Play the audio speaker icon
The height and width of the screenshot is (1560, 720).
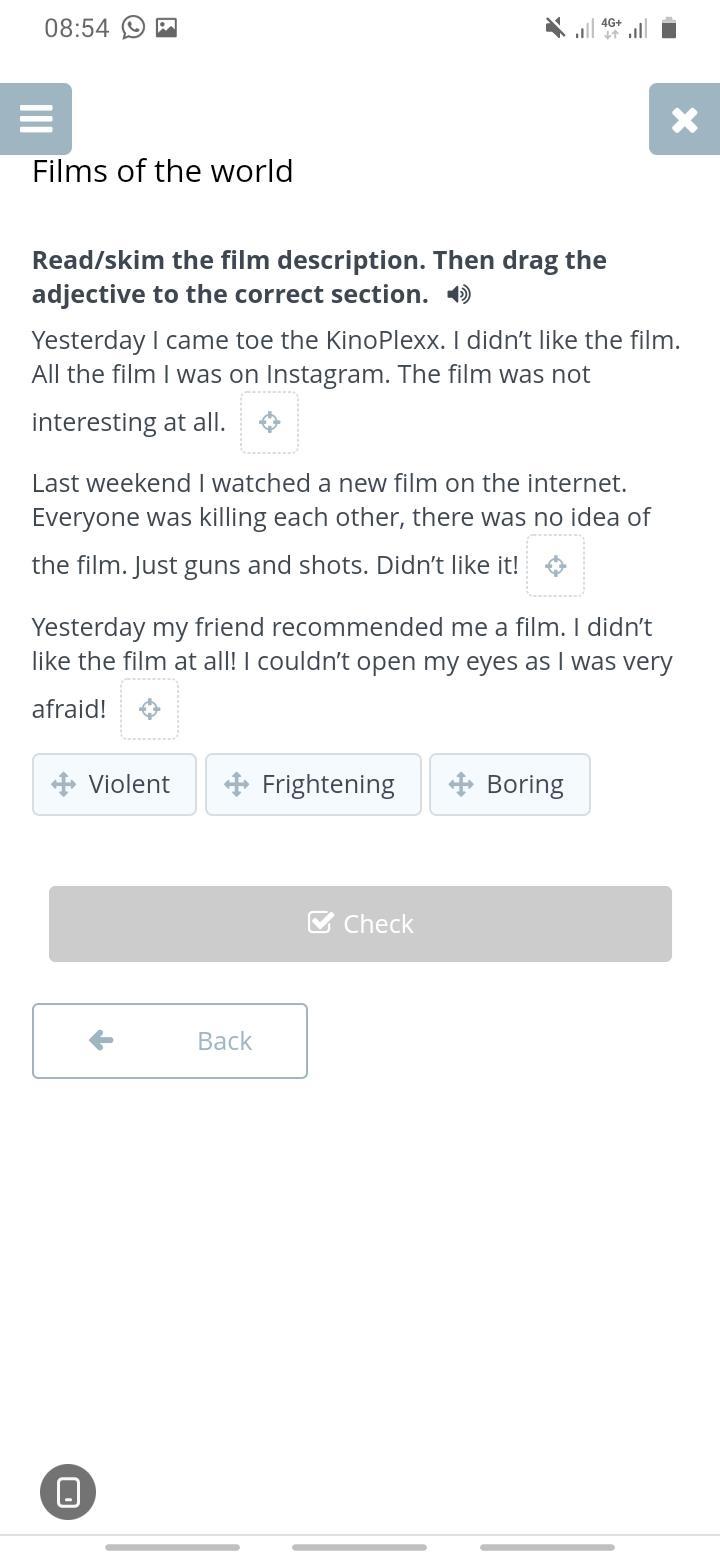pos(459,294)
